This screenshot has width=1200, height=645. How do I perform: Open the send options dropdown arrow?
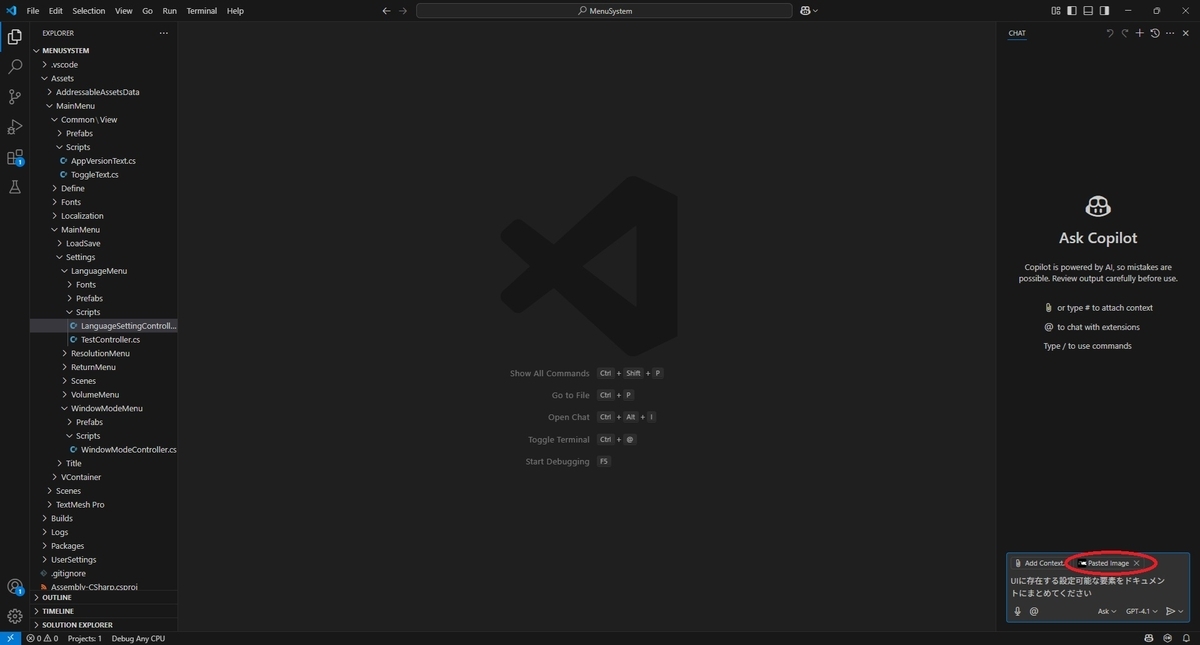pyautogui.click(x=1181, y=611)
